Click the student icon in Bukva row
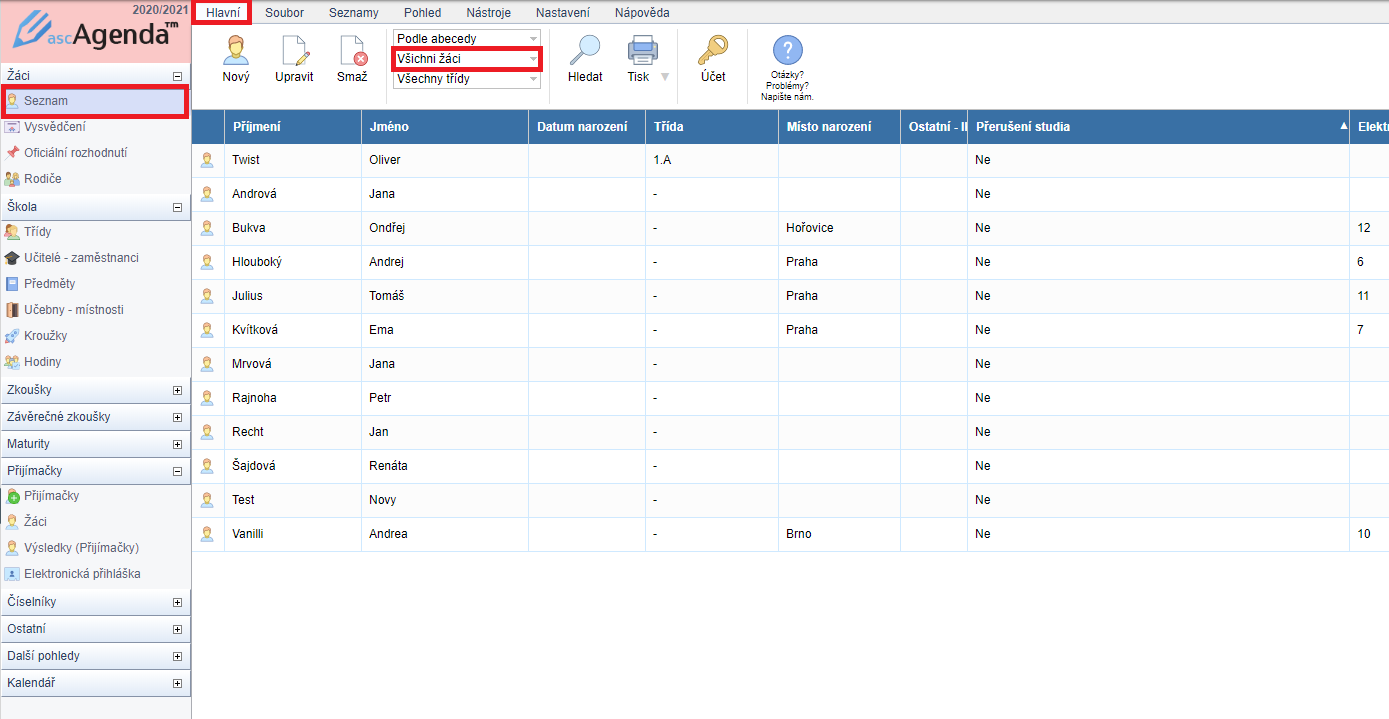The height and width of the screenshot is (719, 1389). (207, 228)
